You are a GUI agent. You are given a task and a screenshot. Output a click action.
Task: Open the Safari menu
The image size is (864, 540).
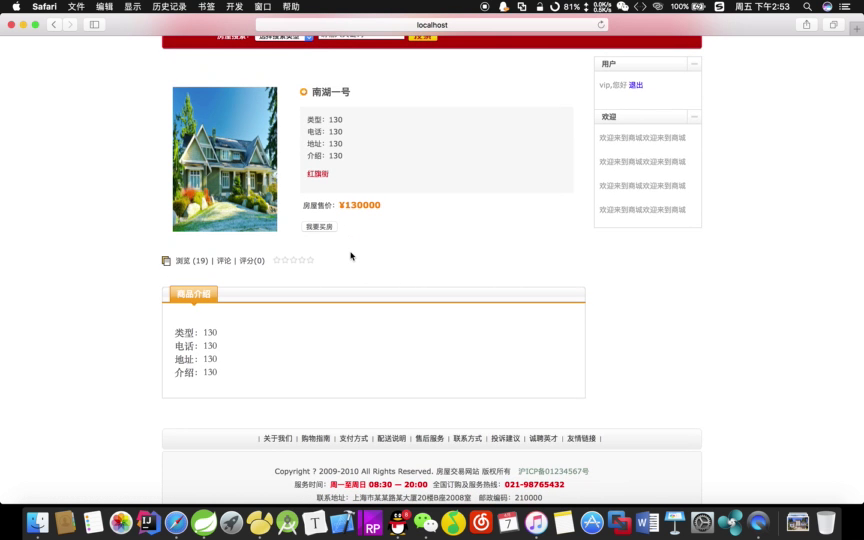tap(44, 7)
